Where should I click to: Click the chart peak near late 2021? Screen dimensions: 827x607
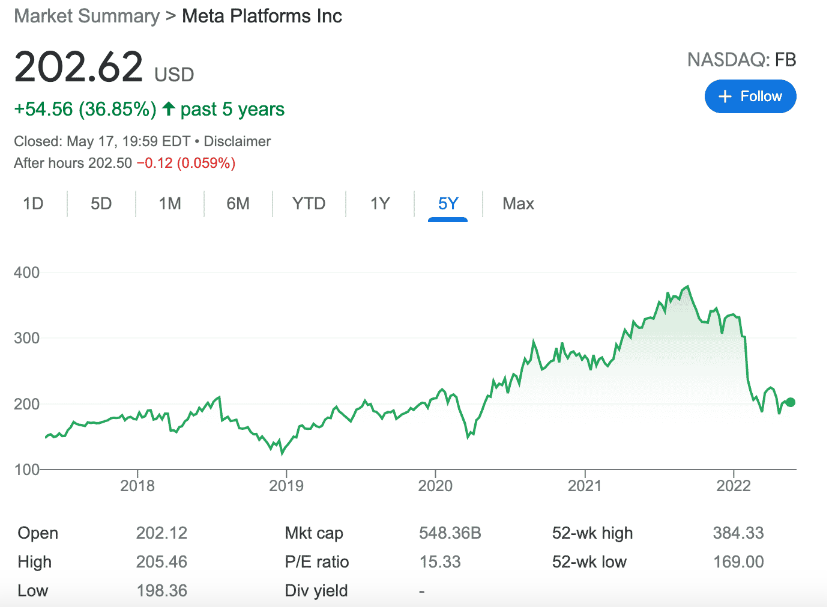coord(687,287)
